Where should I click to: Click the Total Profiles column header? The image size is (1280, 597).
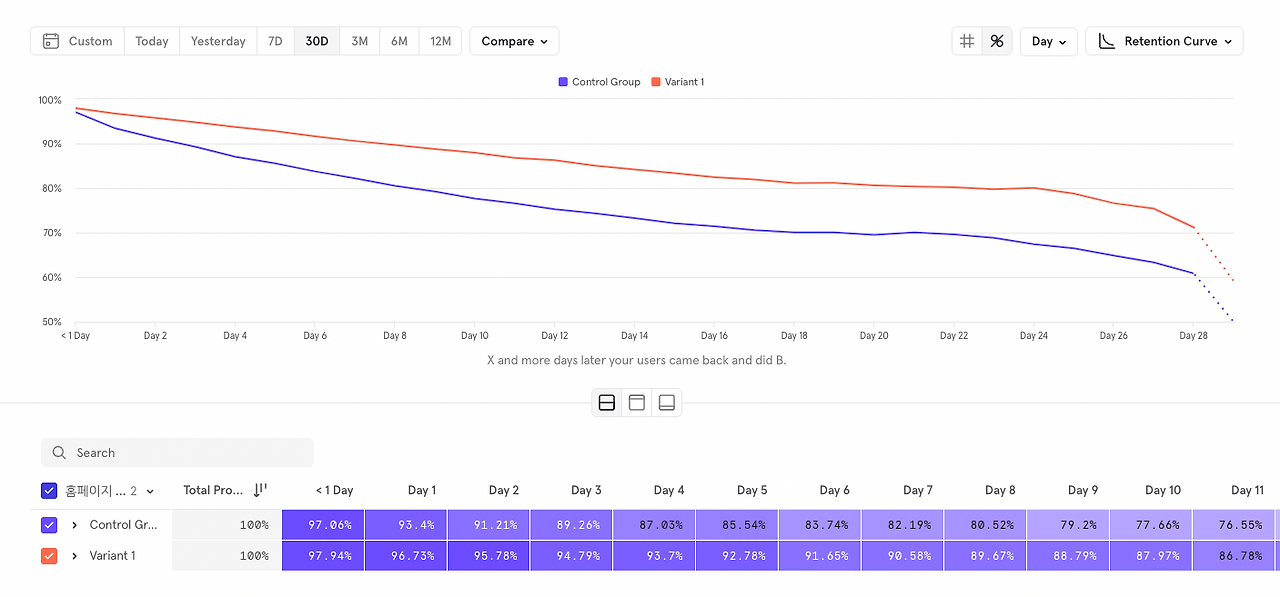213,490
